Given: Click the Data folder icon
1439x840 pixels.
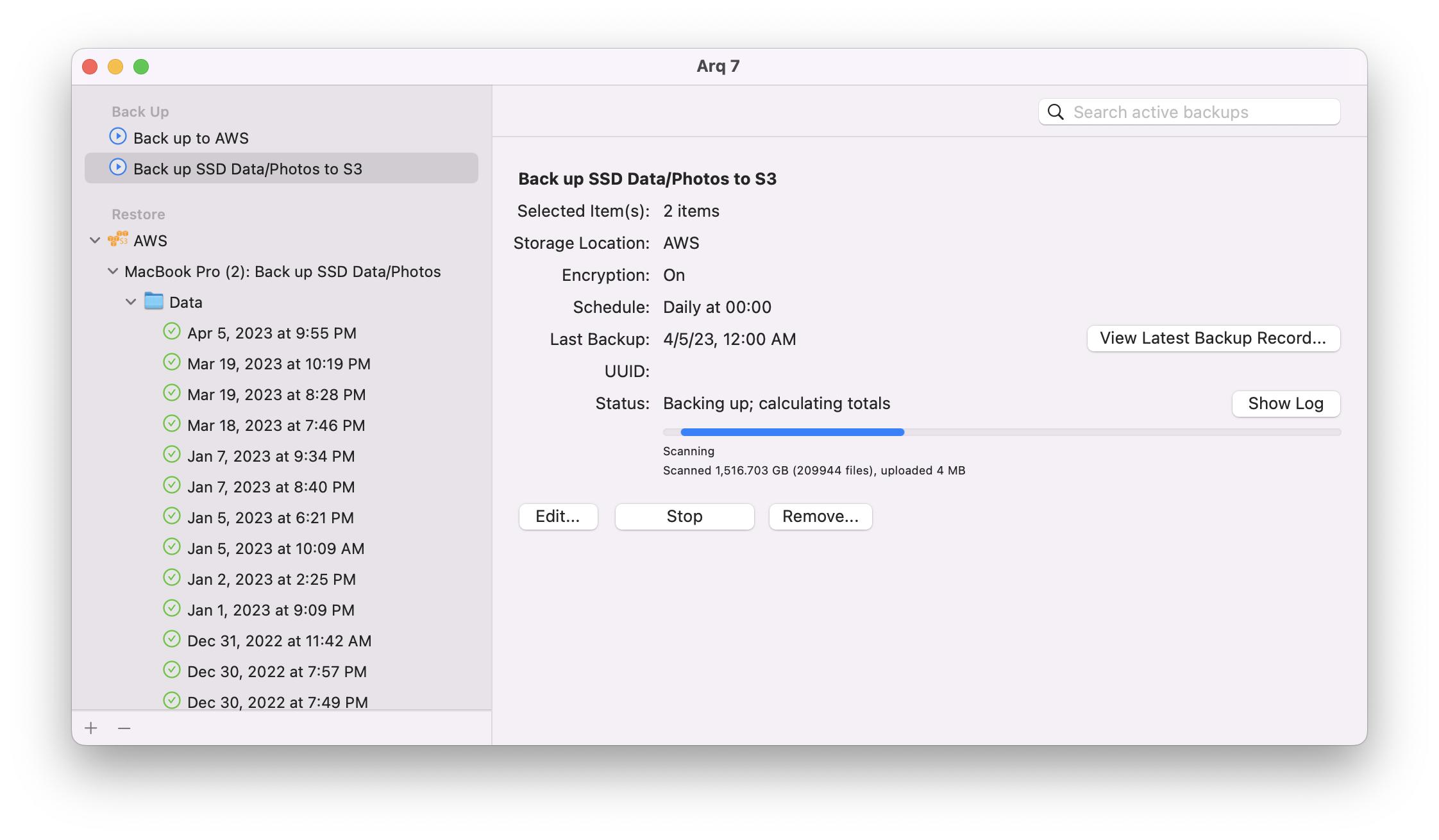Looking at the screenshot, I should [154, 301].
